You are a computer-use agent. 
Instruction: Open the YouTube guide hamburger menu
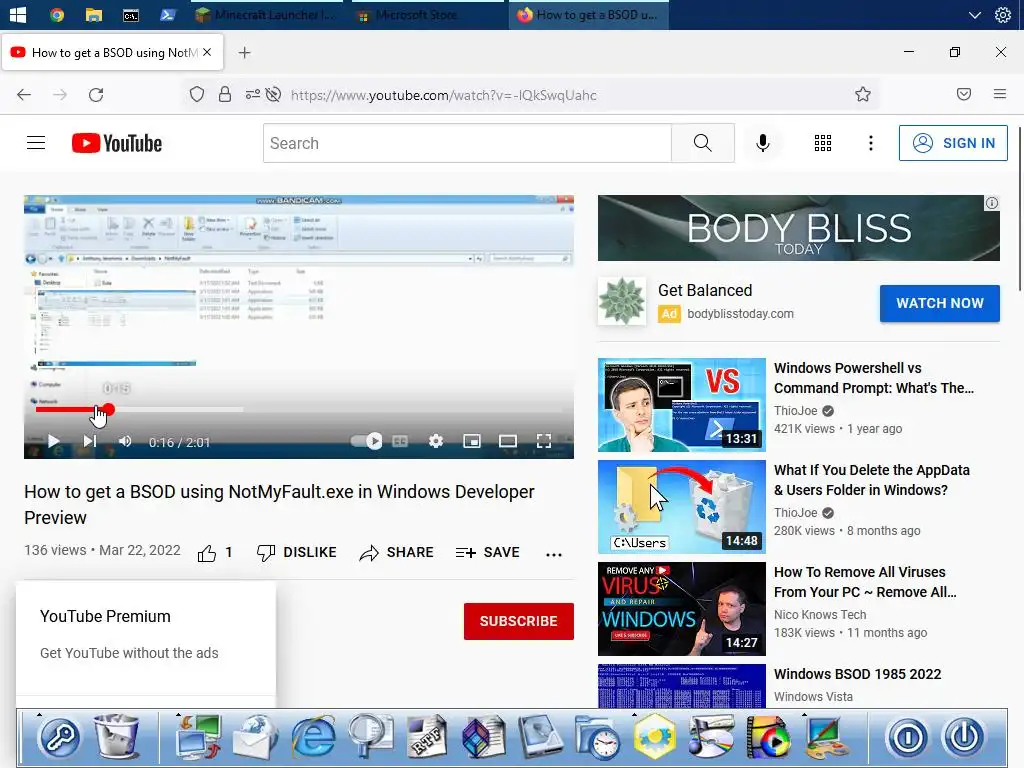pos(36,143)
